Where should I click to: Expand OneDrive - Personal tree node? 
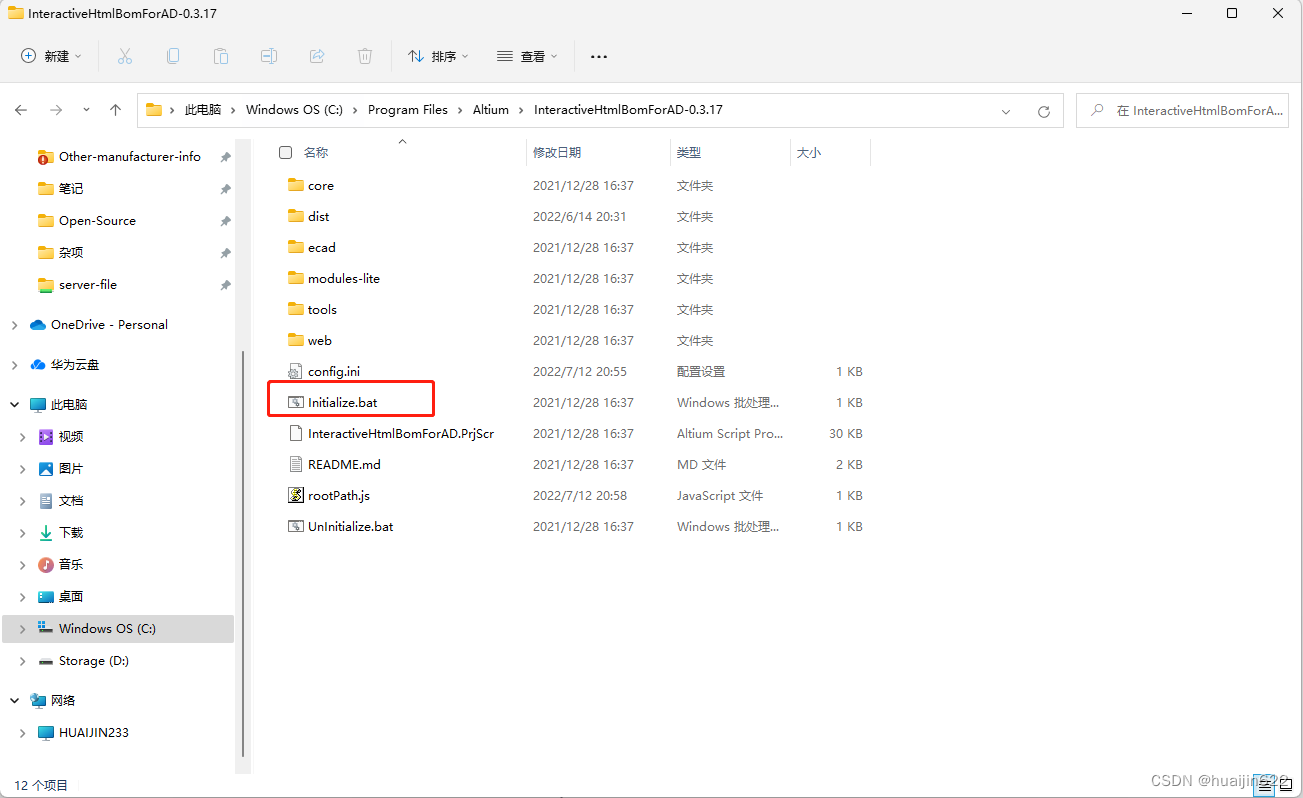14,325
